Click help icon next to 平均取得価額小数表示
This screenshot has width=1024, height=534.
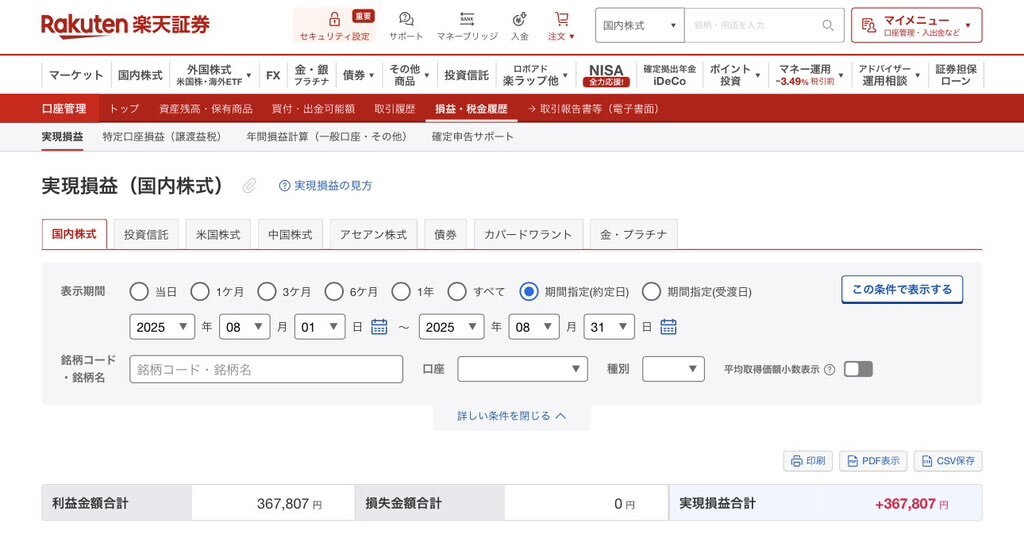829,369
